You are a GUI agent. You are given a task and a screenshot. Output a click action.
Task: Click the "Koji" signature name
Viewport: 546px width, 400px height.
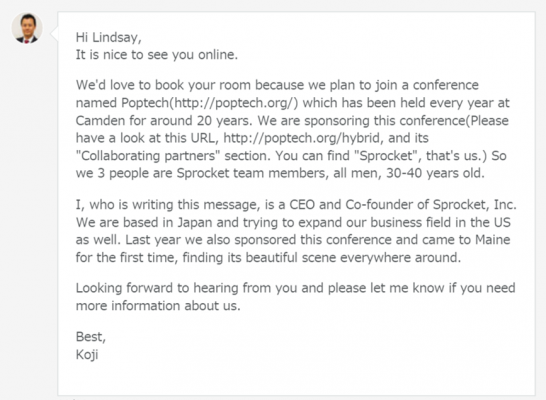click(x=87, y=355)
